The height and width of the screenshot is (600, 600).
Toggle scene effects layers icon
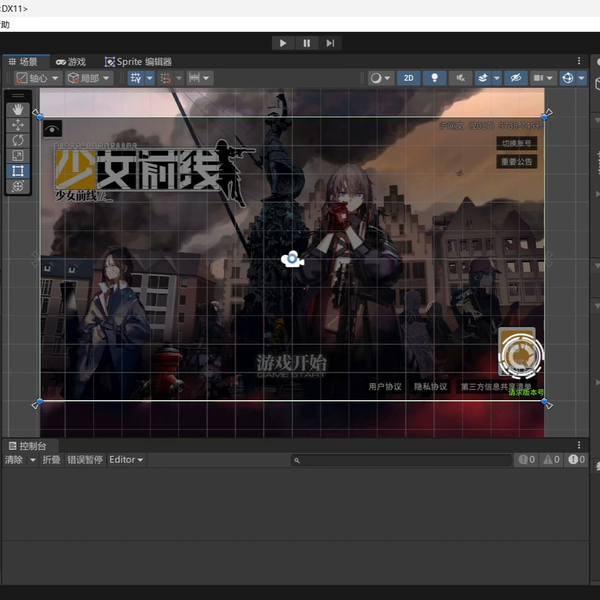point(483,78)
